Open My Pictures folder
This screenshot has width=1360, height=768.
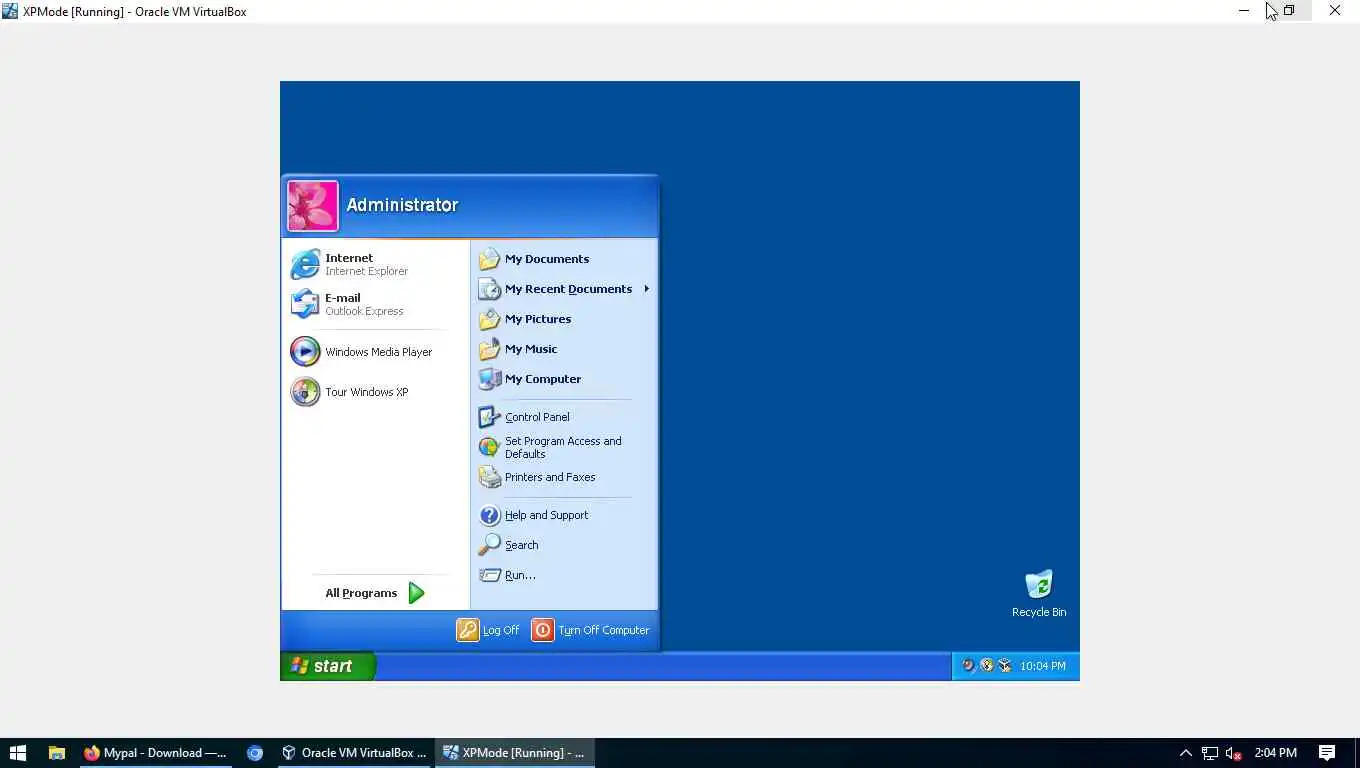[x=565, y=319]
